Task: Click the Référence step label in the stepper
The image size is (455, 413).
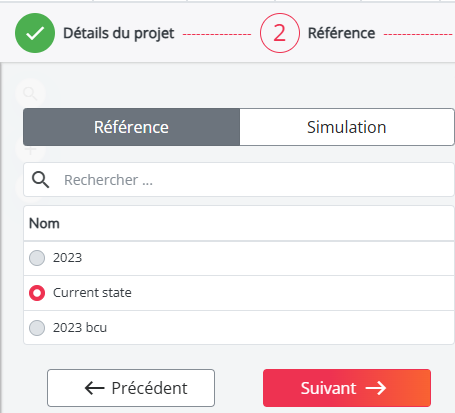Action: click(x=342, y=33)
